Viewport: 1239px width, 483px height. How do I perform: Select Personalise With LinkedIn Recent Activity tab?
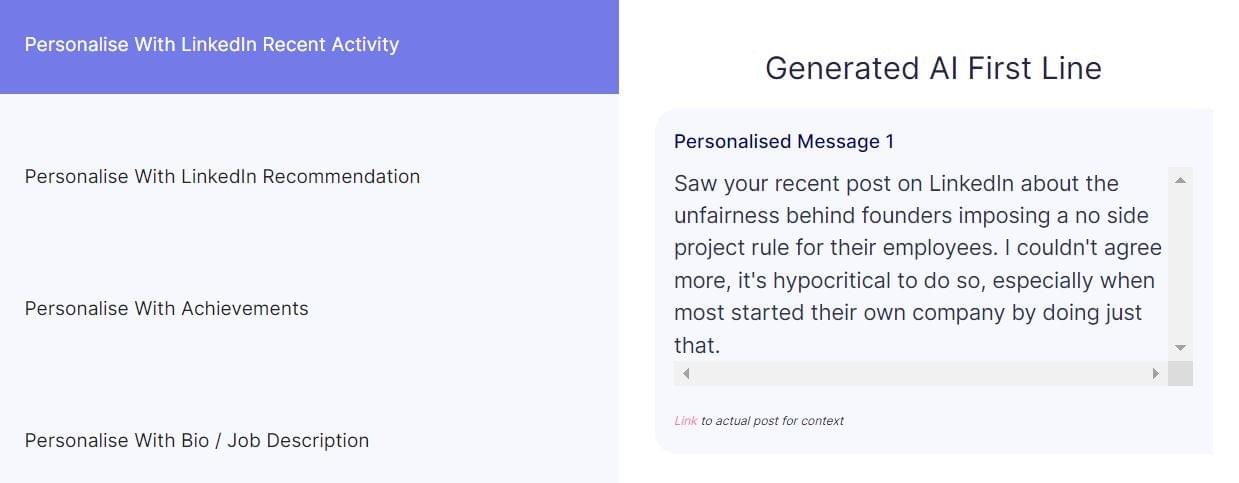[x=212, y=45]
